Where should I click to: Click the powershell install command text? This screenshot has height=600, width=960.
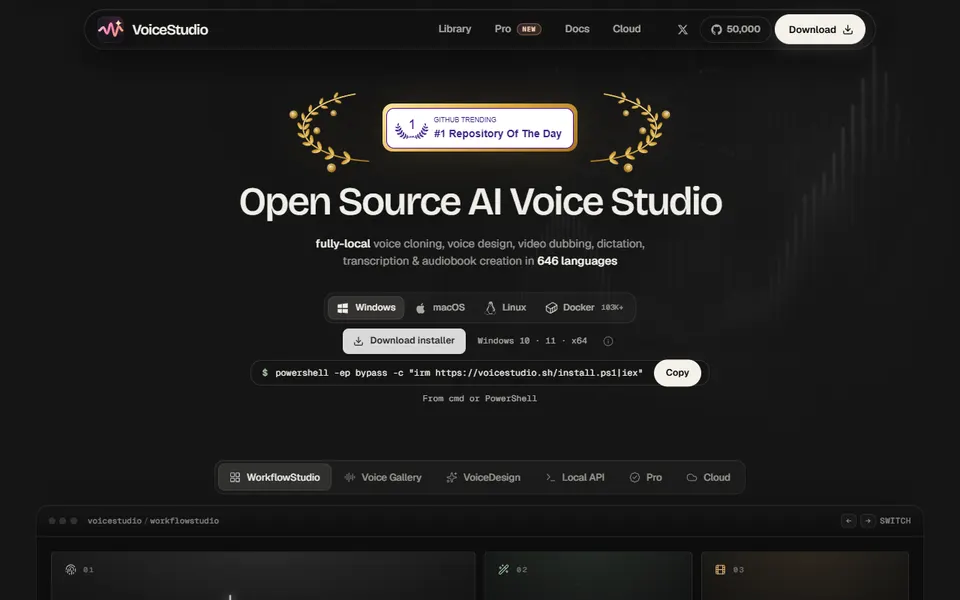pyautogui.click(x=459, y=373)
